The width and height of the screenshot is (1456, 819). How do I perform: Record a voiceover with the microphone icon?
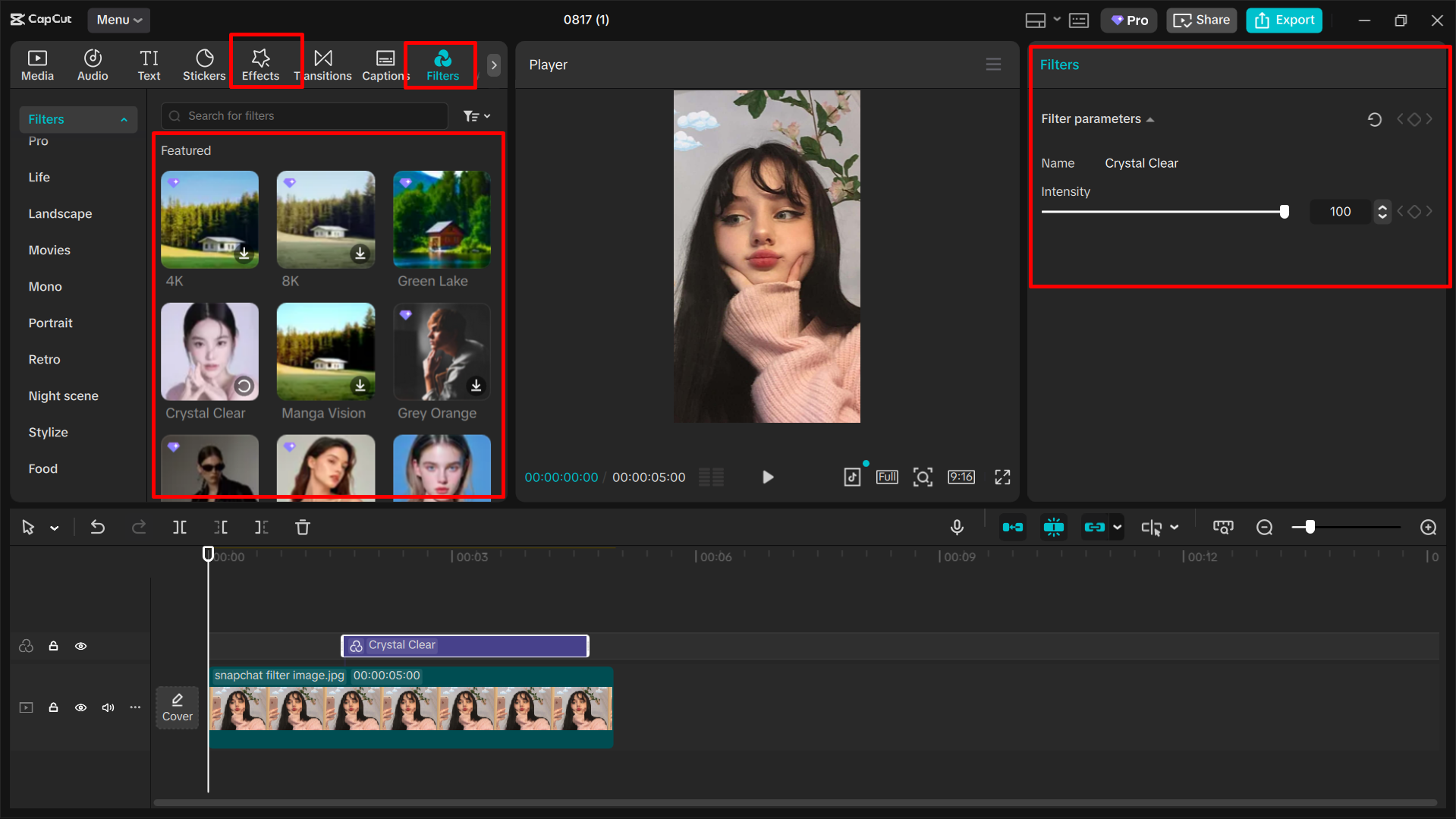pyautogui.click(x=957, y=527)
